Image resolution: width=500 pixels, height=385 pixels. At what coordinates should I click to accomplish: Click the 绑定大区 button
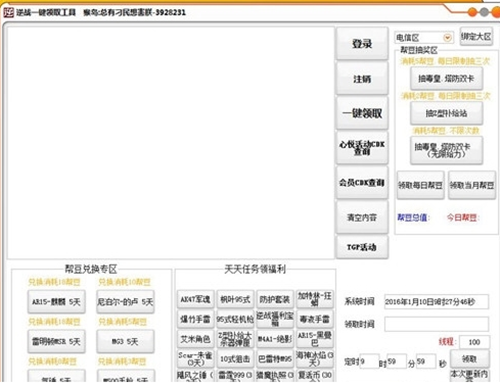click(x=476, y=37)
